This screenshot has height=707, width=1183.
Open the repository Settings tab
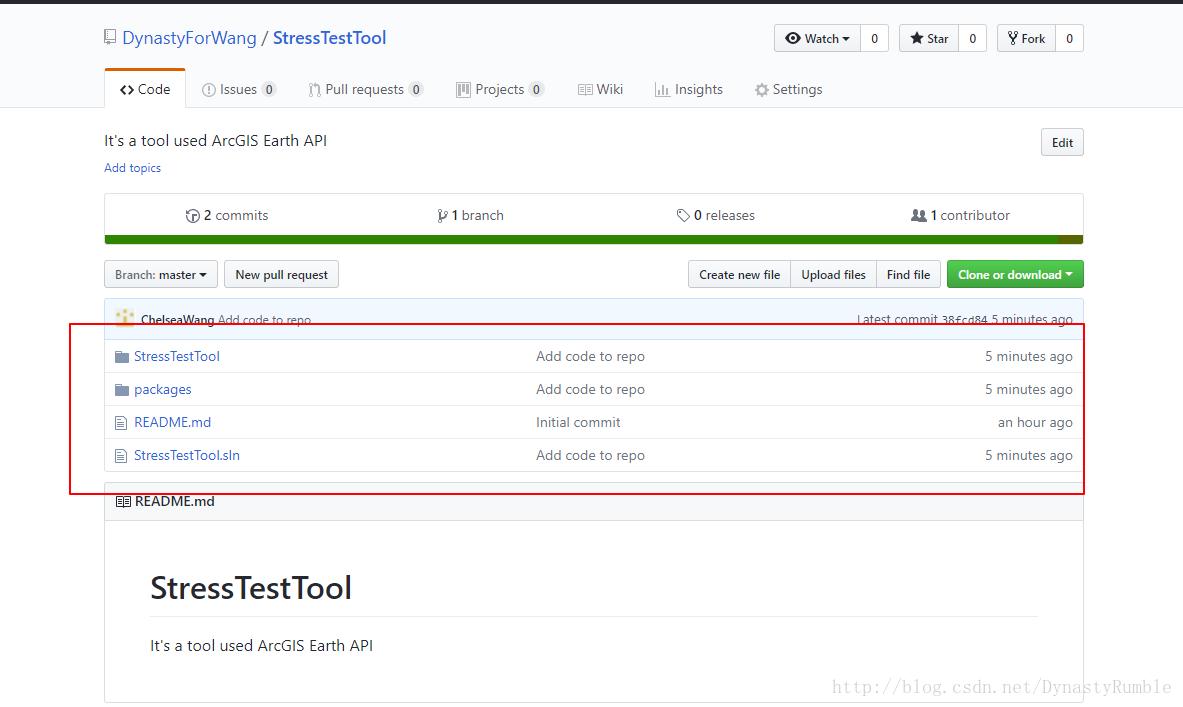[x=788, y=89]
